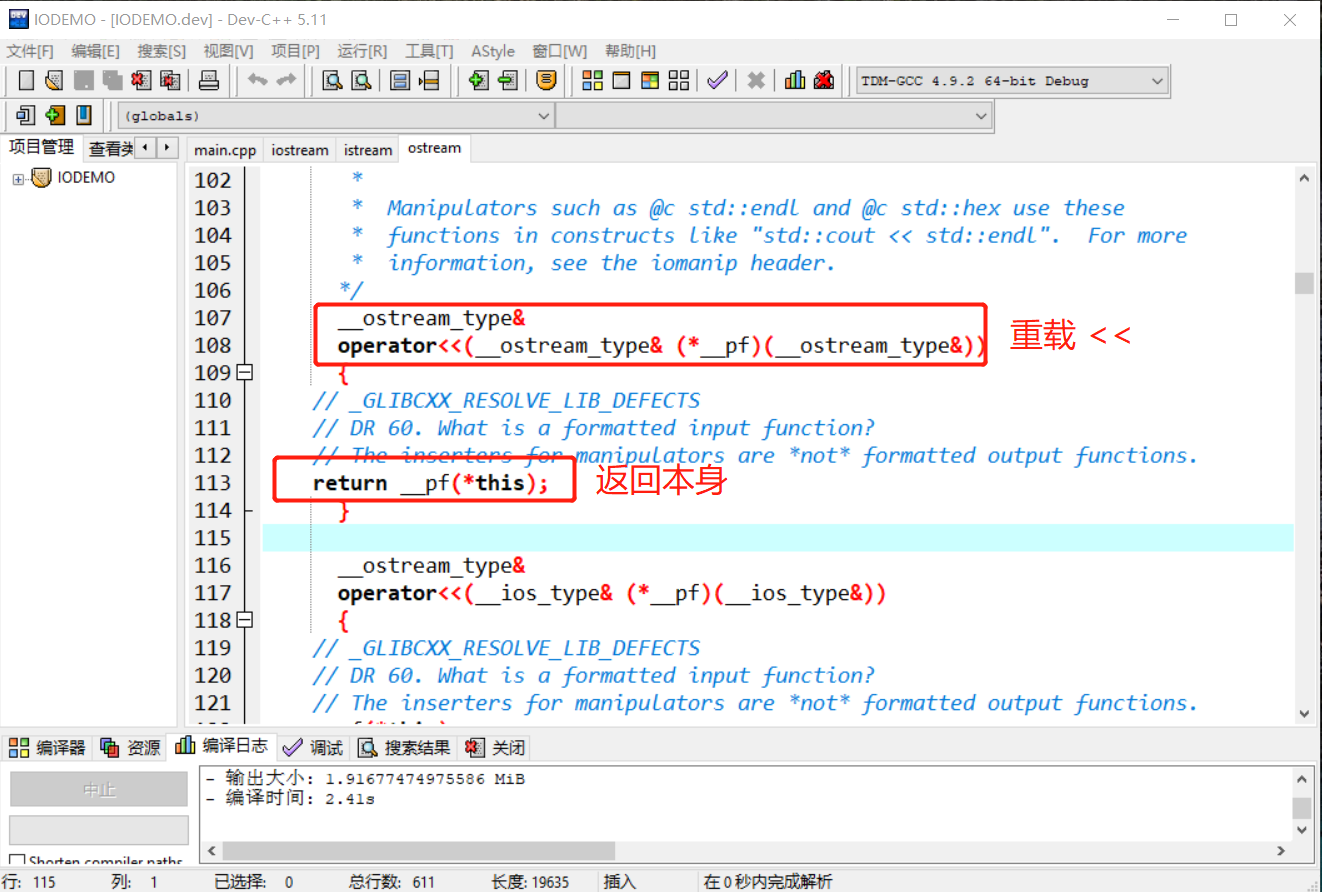Image resolution: width=1322 pixels, height=892 pixels.
Task: Click the 中止 abort button
Action: [99, 789]
